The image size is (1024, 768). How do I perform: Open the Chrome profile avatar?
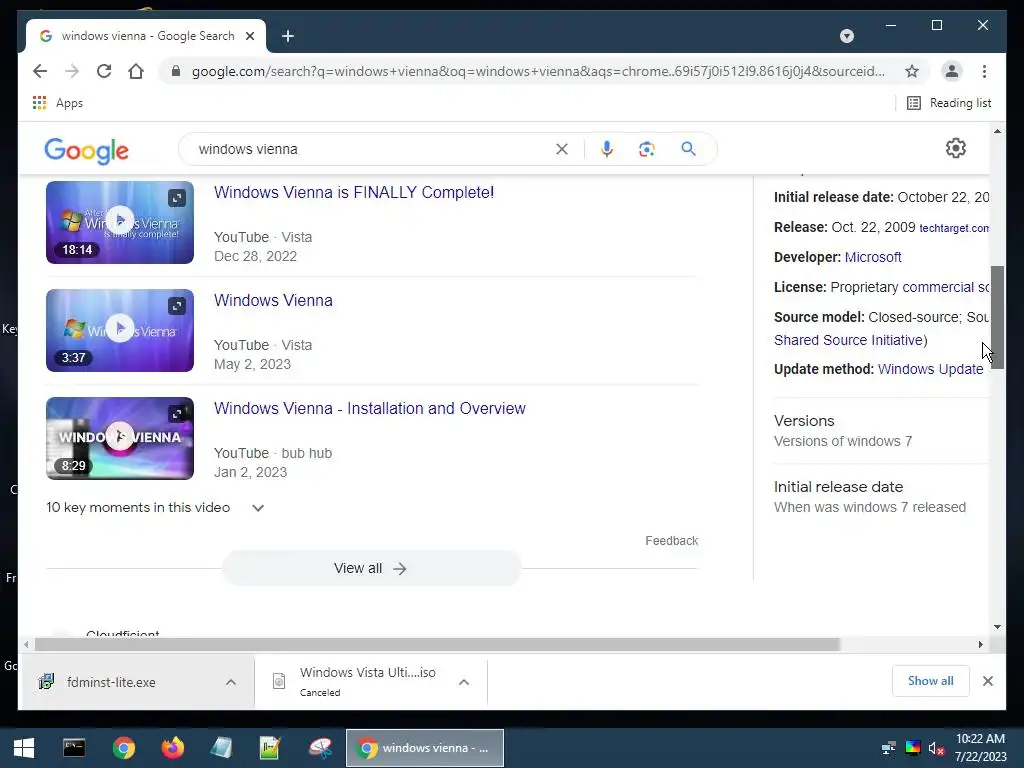pos(952,71)
